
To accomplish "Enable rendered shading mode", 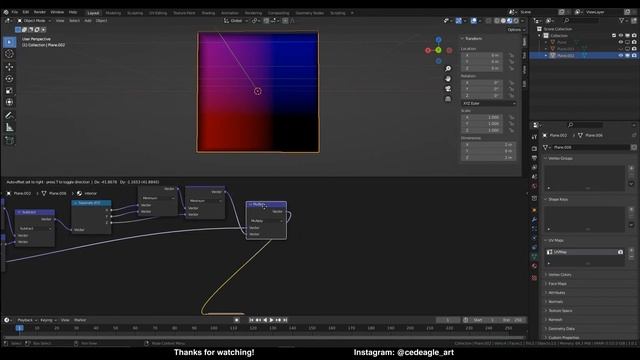I will pos(516,20).
